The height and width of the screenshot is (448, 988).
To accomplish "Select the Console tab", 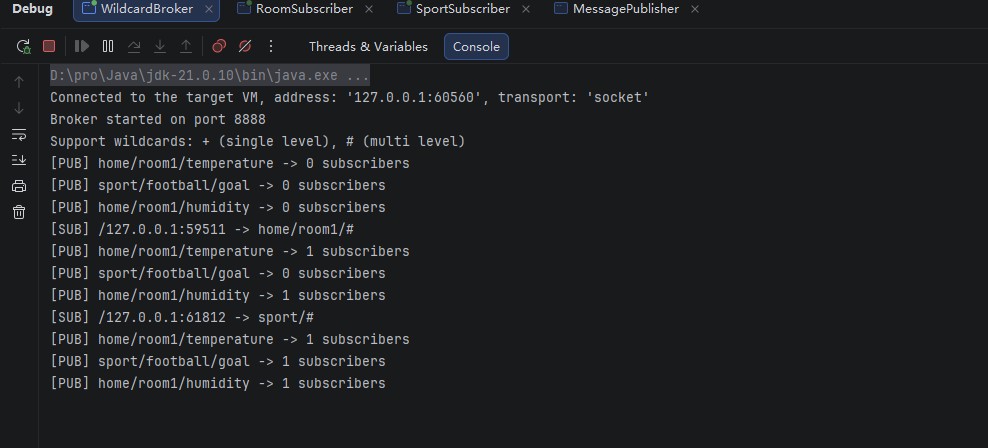I will click(x=476, y=47).
